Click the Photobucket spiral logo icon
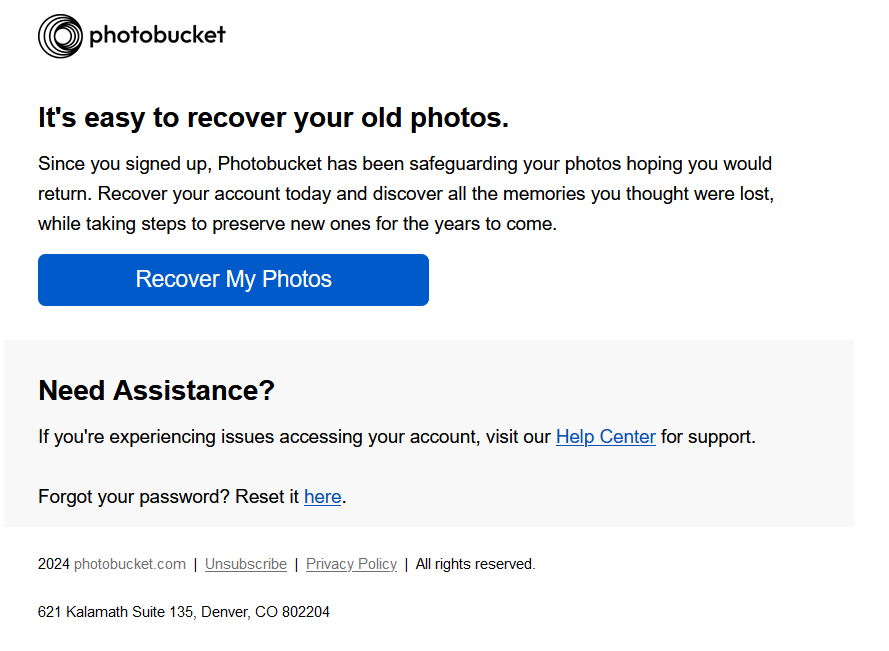This screenshot has width=889, height=651. click(x=60, y=36)
